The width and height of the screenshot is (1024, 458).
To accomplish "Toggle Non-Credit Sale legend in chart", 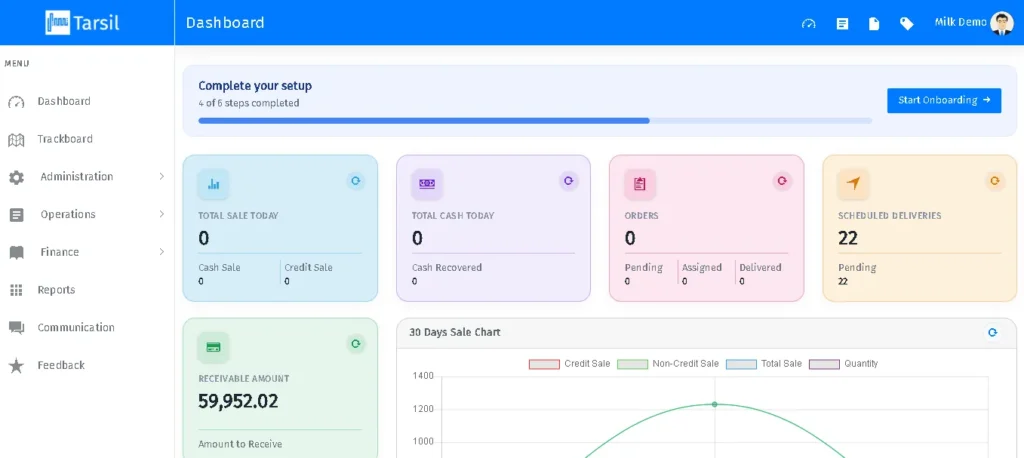I will (667, 364).
